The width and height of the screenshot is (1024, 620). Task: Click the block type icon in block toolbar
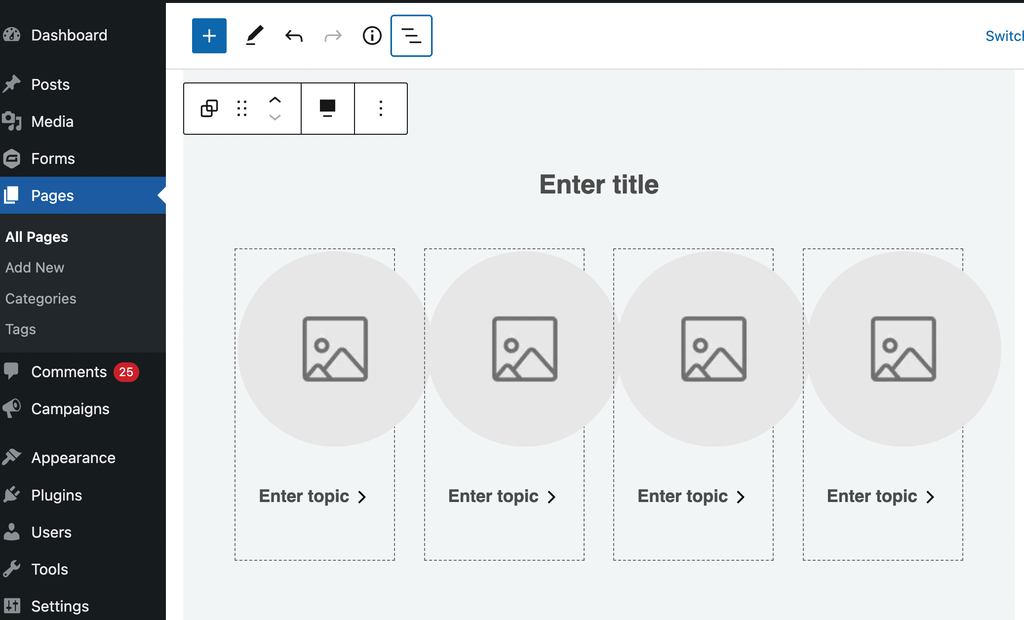209,108
